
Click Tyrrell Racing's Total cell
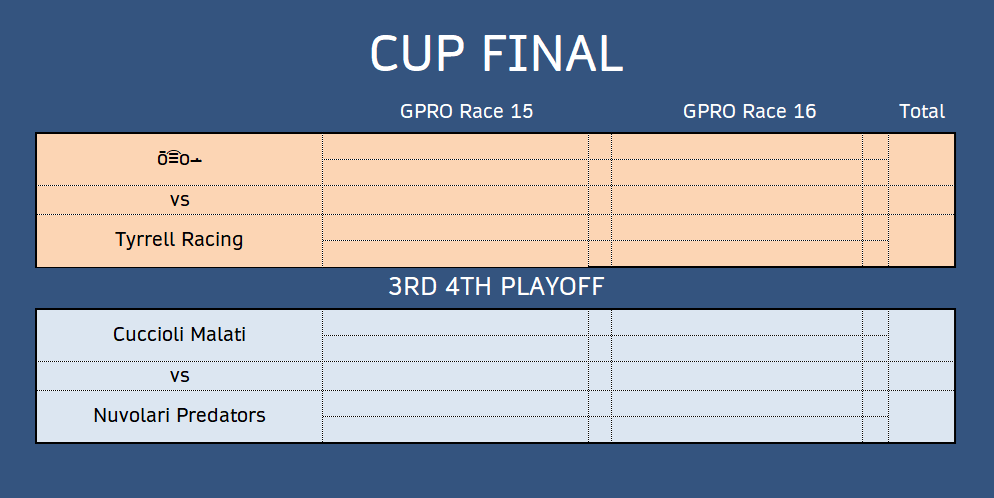921,240
